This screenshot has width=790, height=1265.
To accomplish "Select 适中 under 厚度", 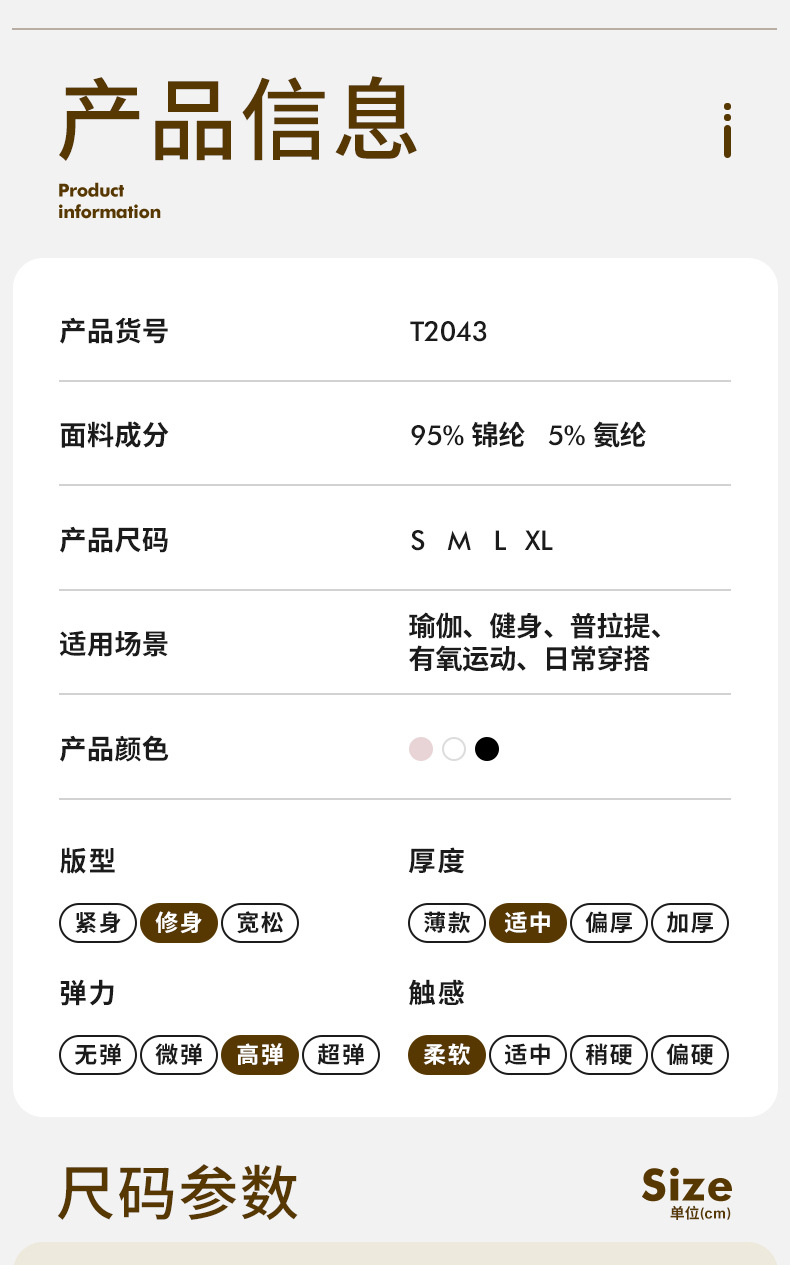I will 528,923.
